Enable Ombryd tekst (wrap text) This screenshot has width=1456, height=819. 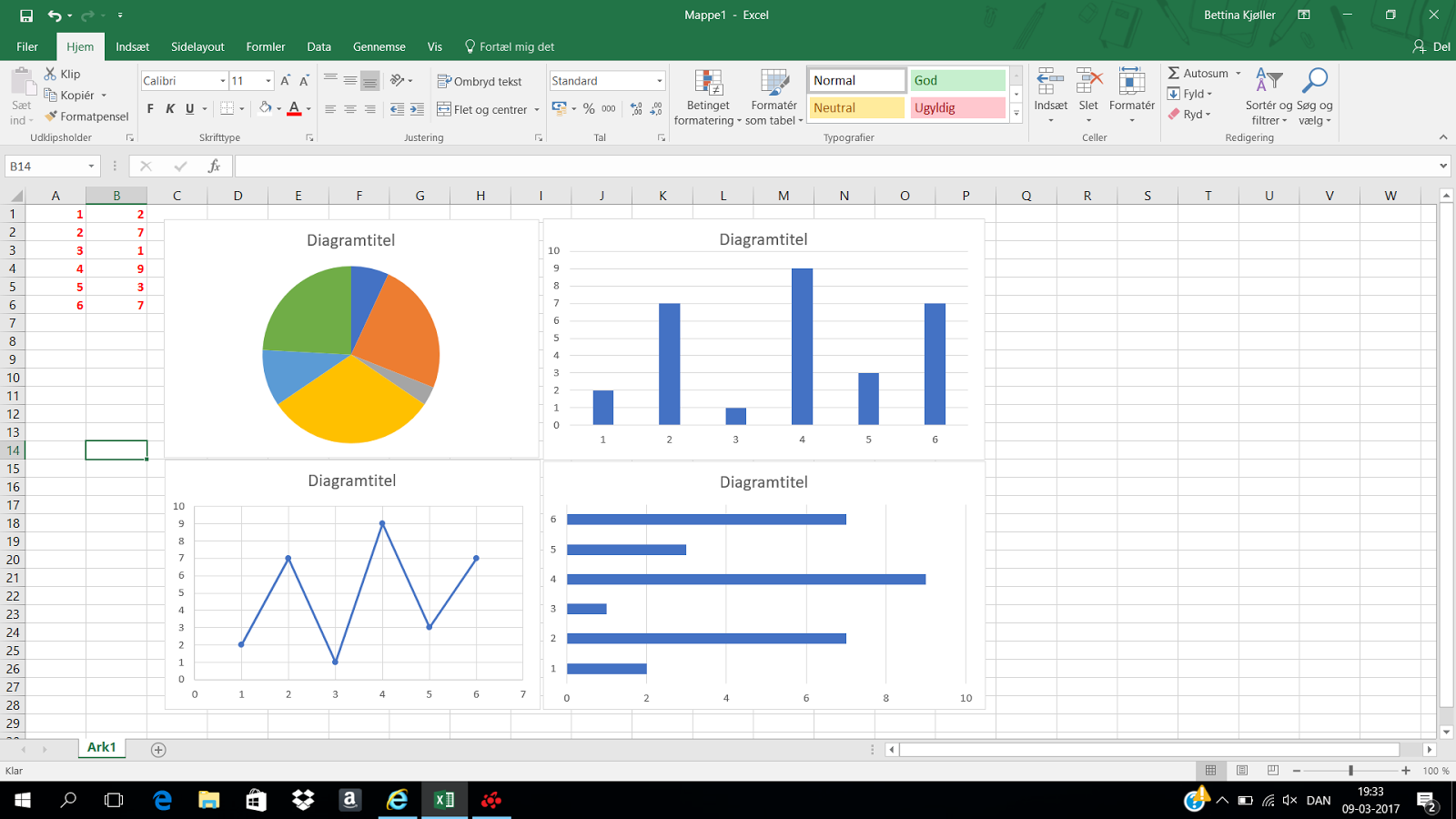point(480,80)
